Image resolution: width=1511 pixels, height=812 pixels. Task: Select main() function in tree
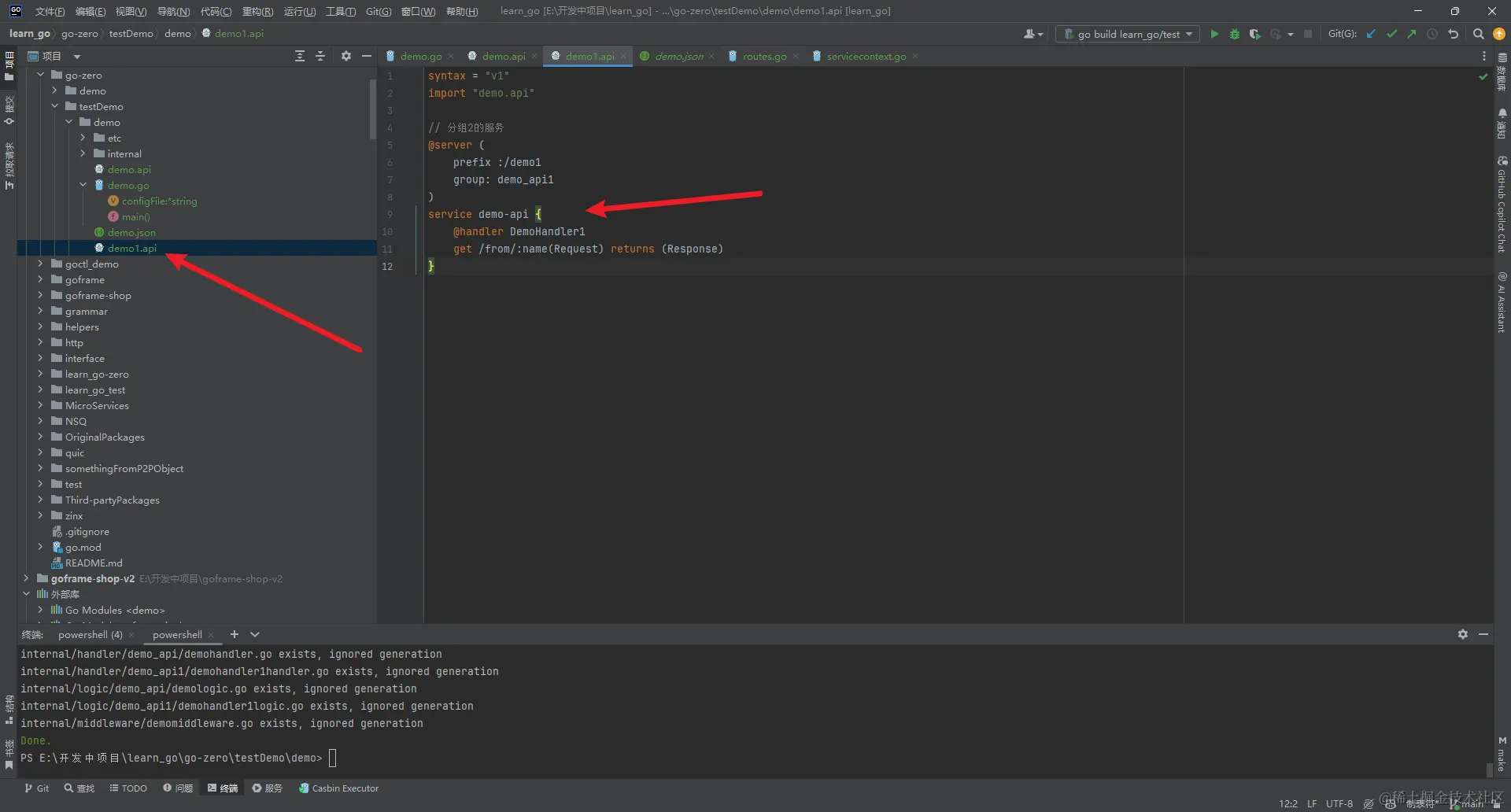coord(135,216)
